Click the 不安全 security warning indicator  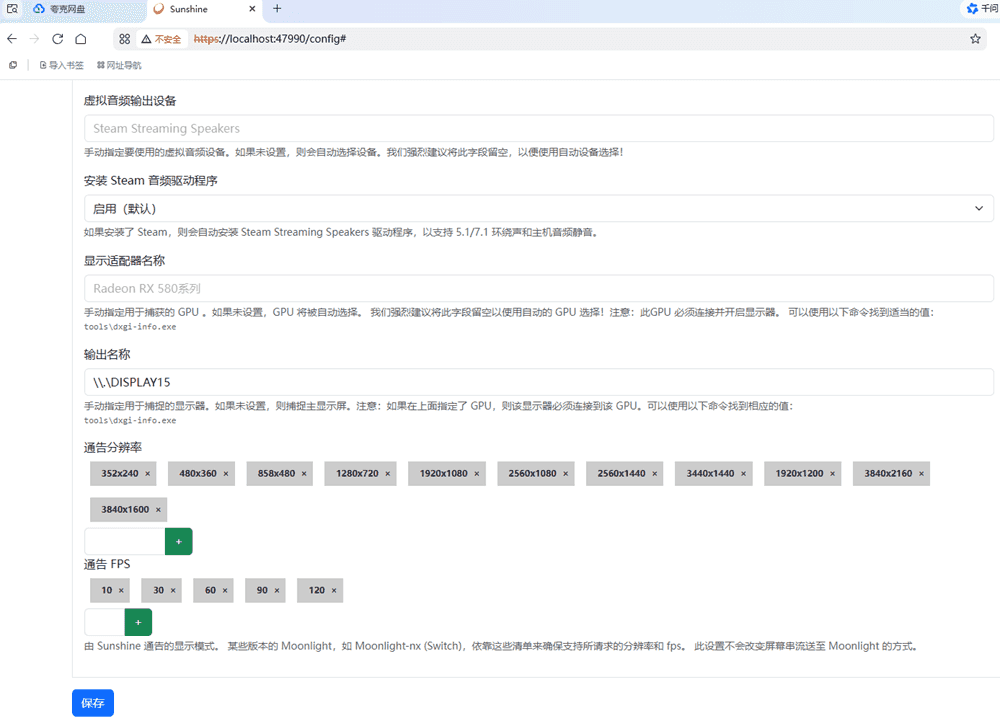tap(161, 39)
